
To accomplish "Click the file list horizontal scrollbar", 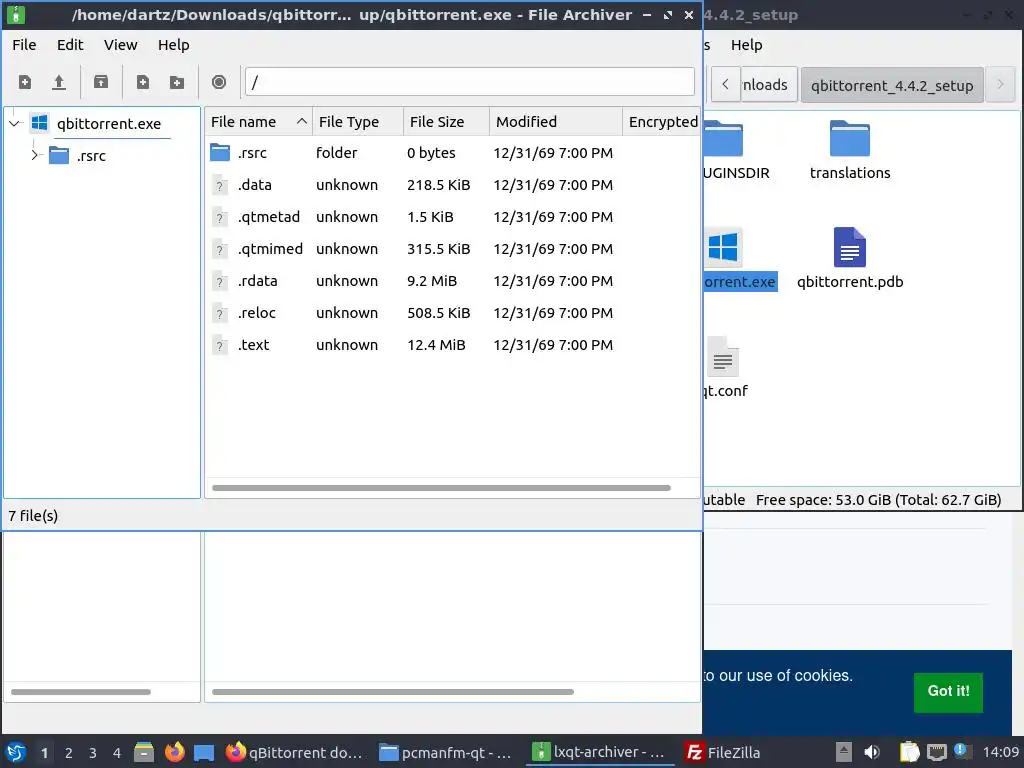I will point(441,488).
